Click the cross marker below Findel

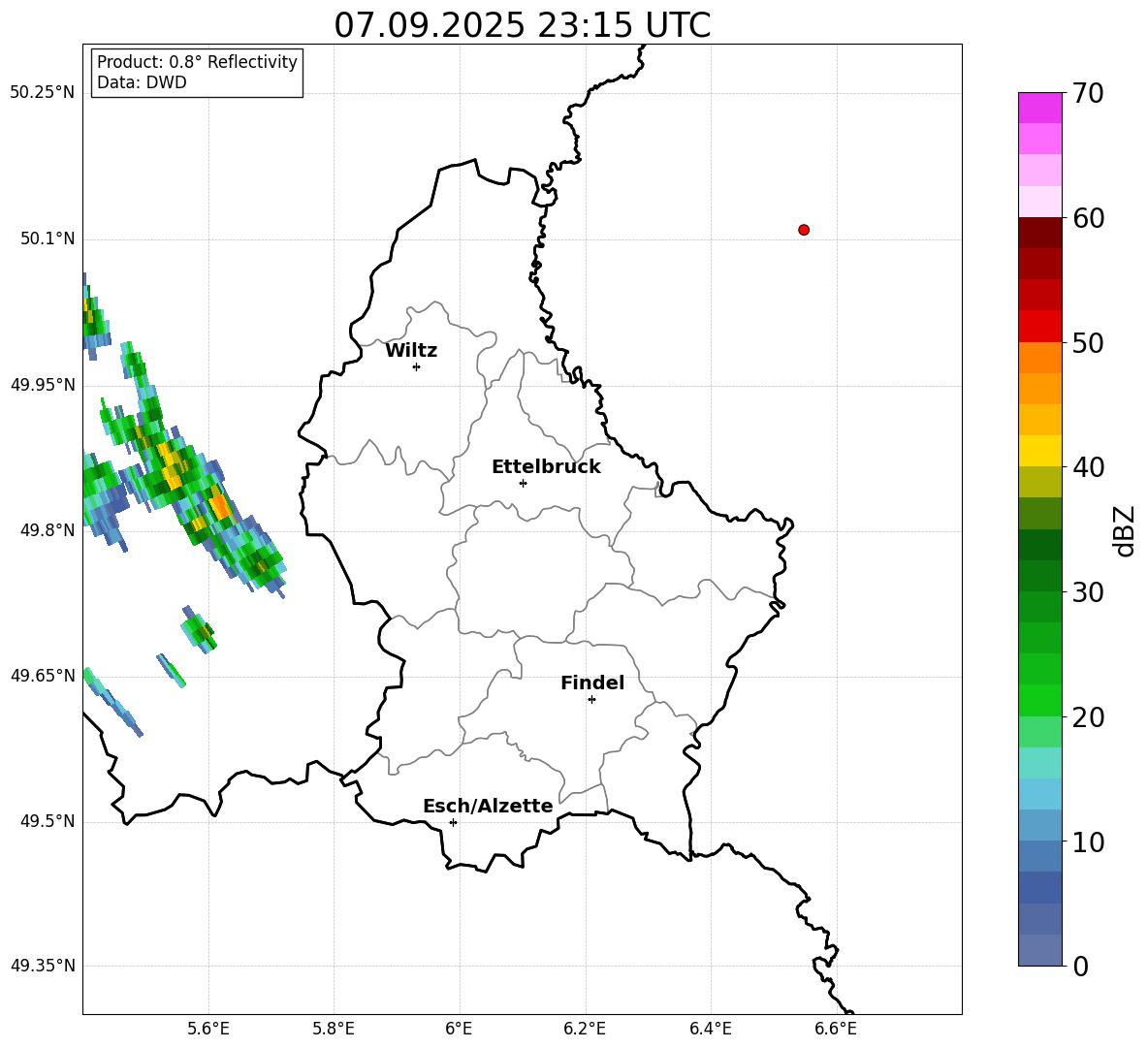pos(591,700)
